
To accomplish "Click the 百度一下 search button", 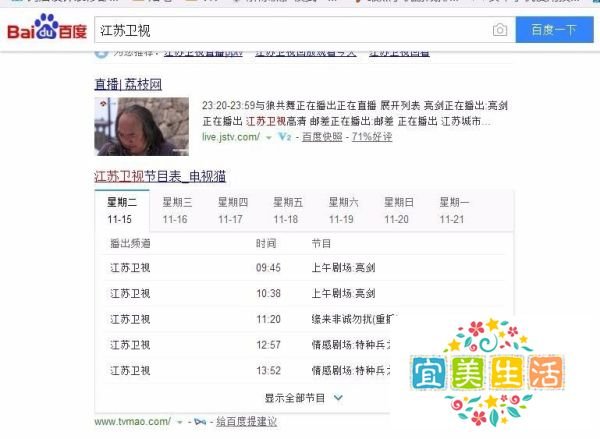I will (554, 30).
